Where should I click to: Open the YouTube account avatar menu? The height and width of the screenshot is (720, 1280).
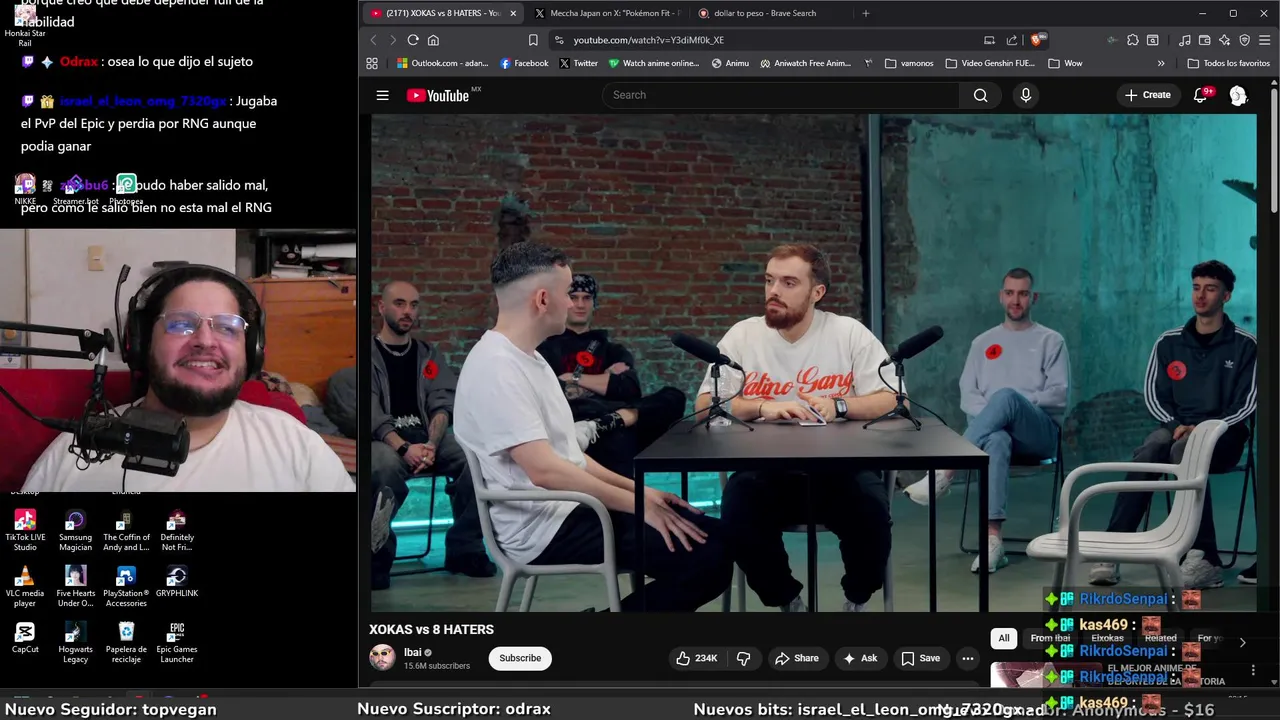point(1238,95)
